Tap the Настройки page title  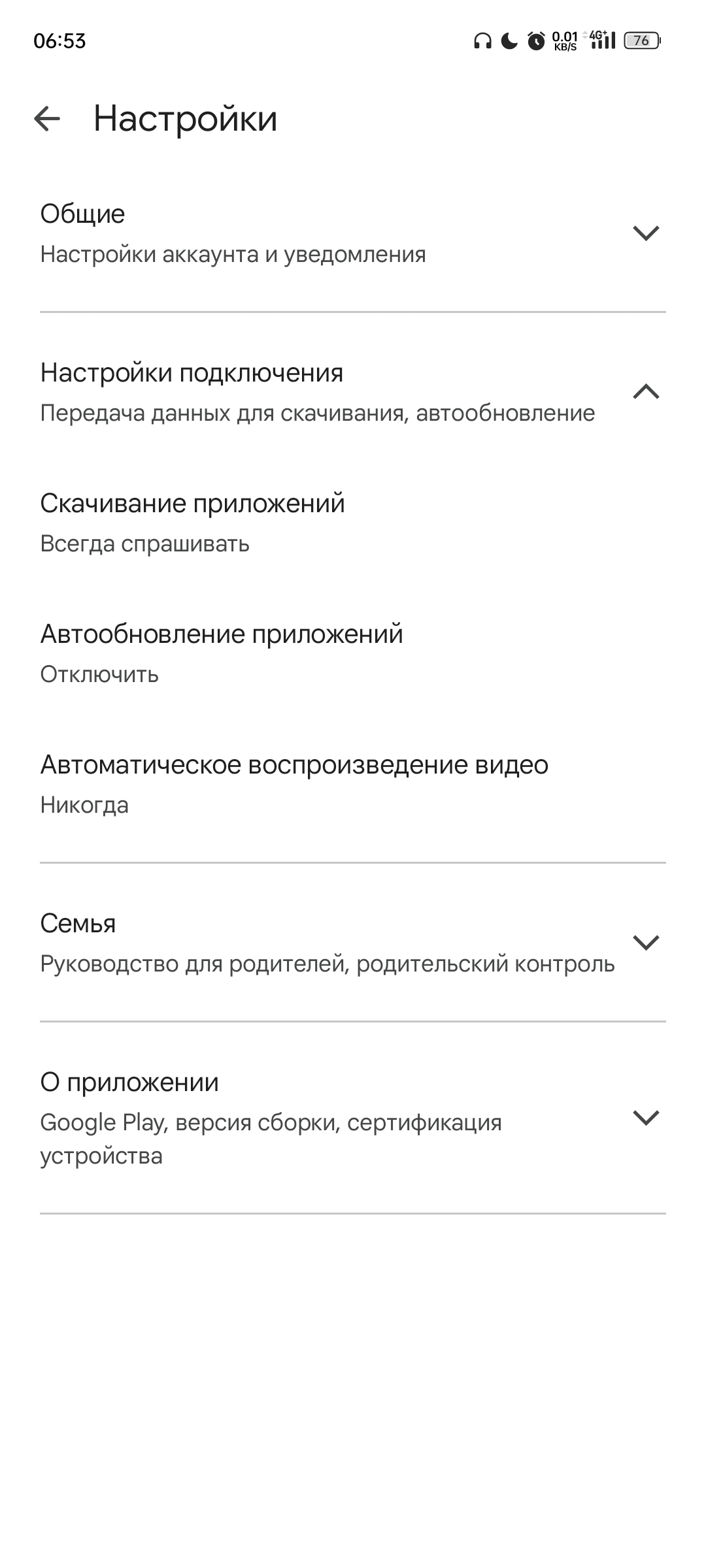(x=185, y=119)
